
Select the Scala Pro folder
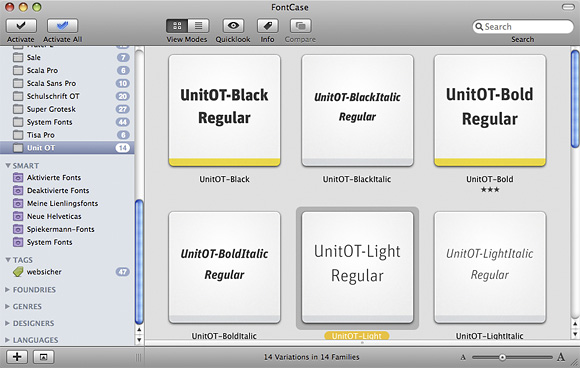(x=67, y=70)
